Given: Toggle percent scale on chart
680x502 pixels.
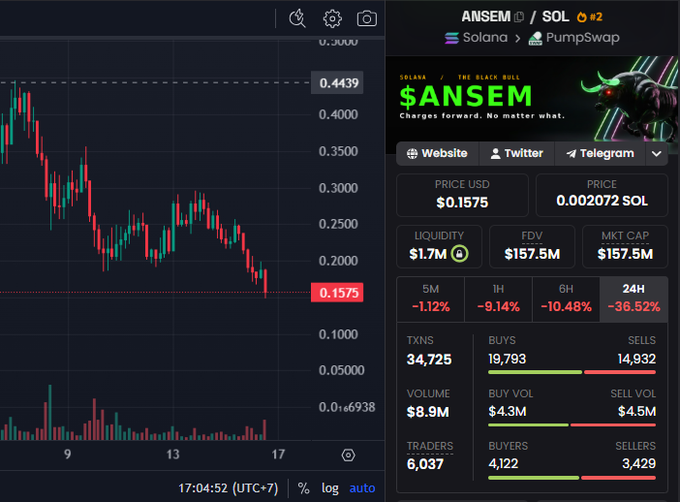Looking at the screenshot, I should [x=304, y=489].
